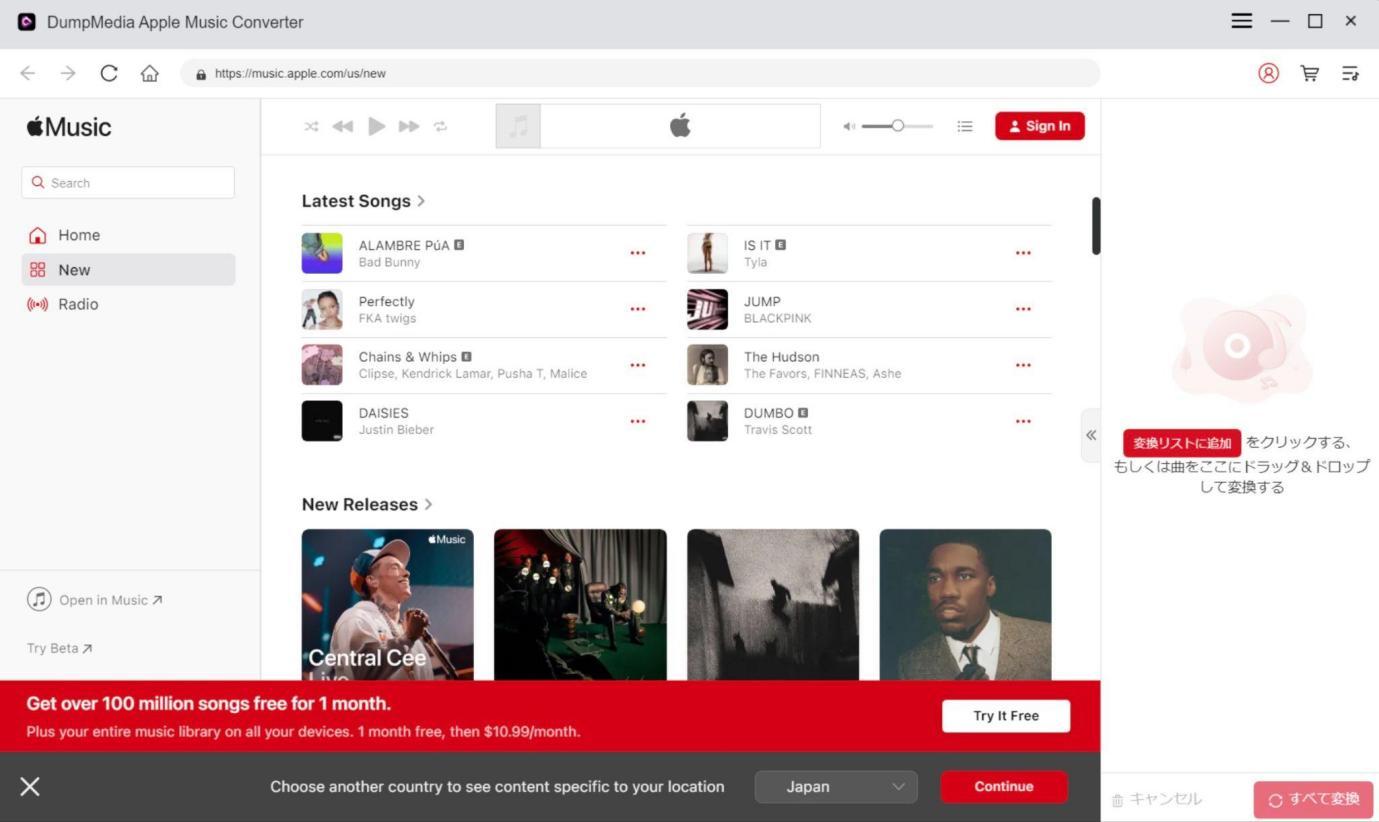1379x822 pixels.
Task: Click the song title DAISIES
Action: pyautogui.click(x=384, y=413)
